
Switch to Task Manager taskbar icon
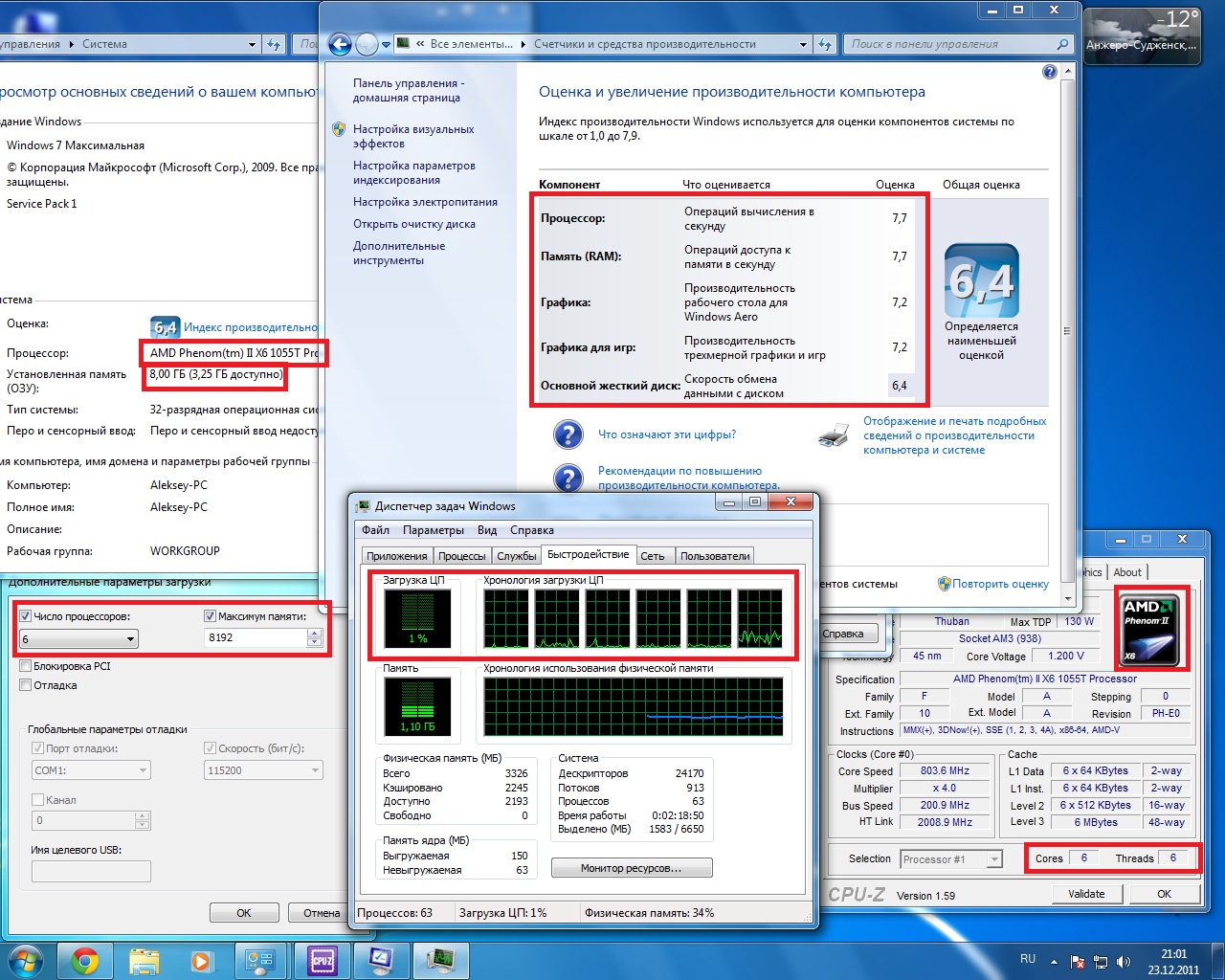click(440, 960)
